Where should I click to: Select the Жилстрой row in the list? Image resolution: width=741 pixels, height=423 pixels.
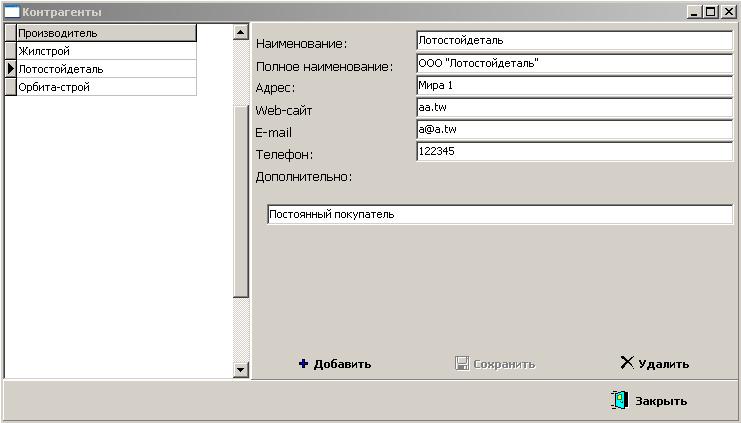106,51
